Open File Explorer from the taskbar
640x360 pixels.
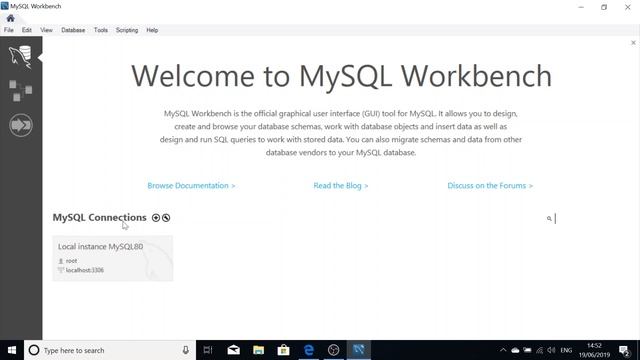258,350
